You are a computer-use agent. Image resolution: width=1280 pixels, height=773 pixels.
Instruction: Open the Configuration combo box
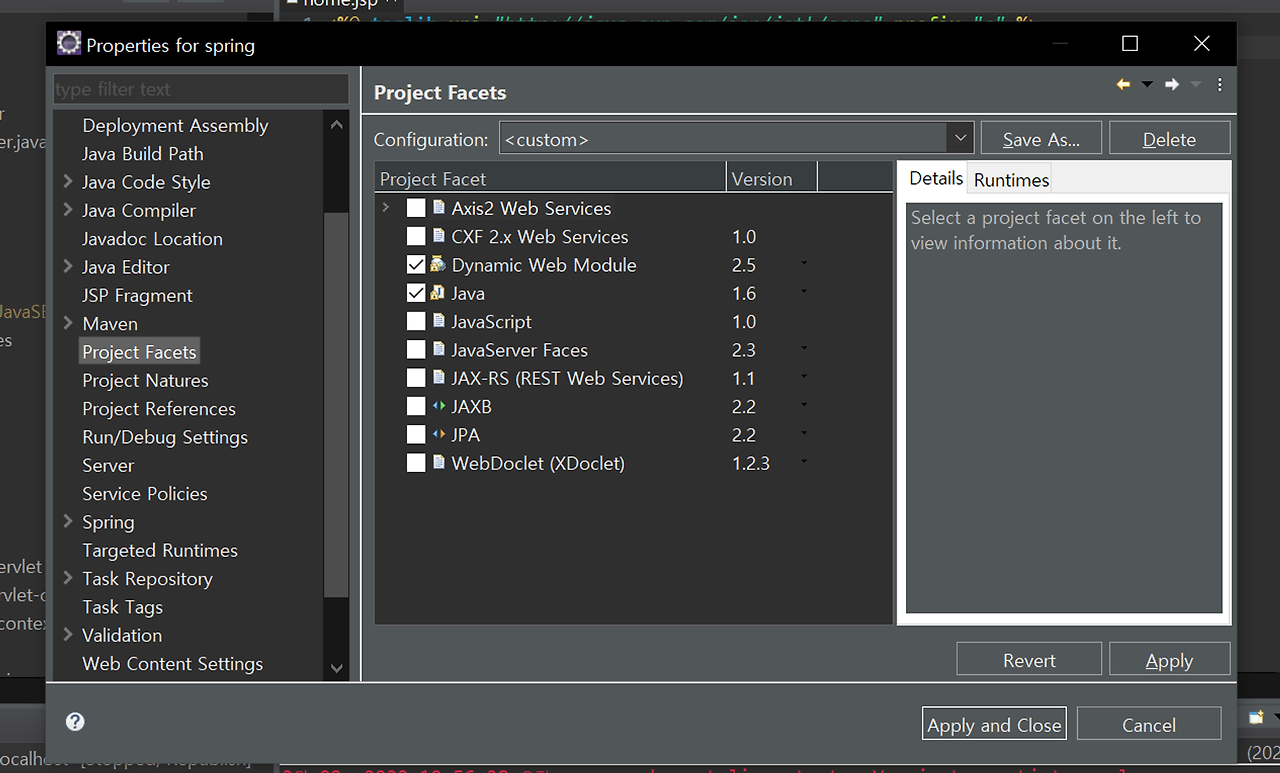pos(735,139)
